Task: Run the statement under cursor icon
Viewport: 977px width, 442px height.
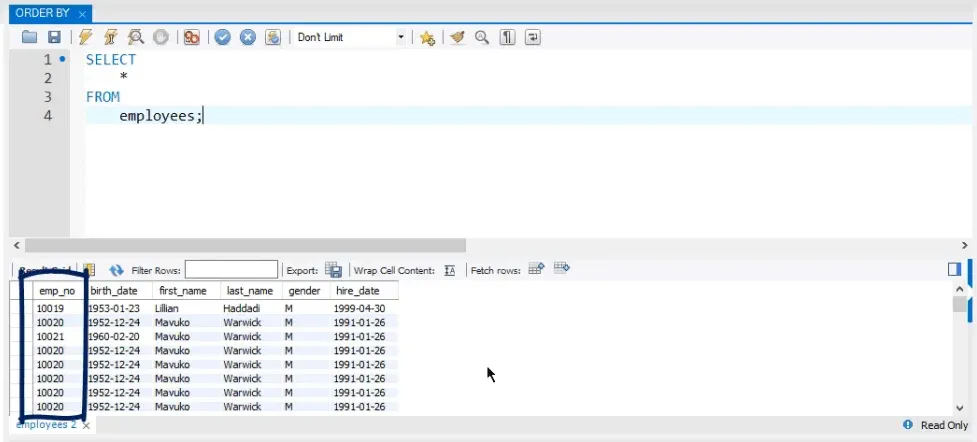Action: click(111, 37)
